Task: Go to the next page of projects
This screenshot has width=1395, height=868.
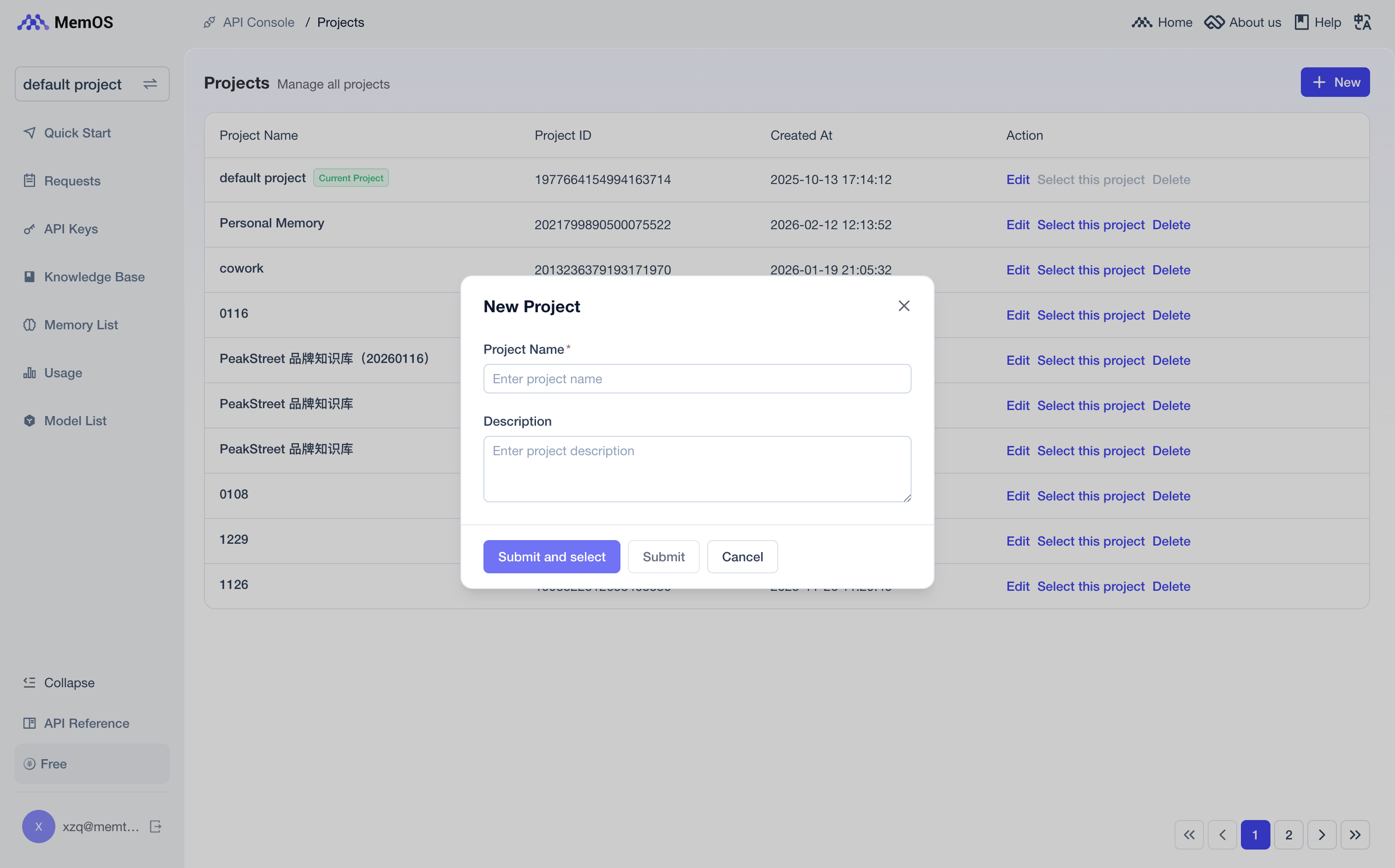Action: click(x=1322, y=835)
